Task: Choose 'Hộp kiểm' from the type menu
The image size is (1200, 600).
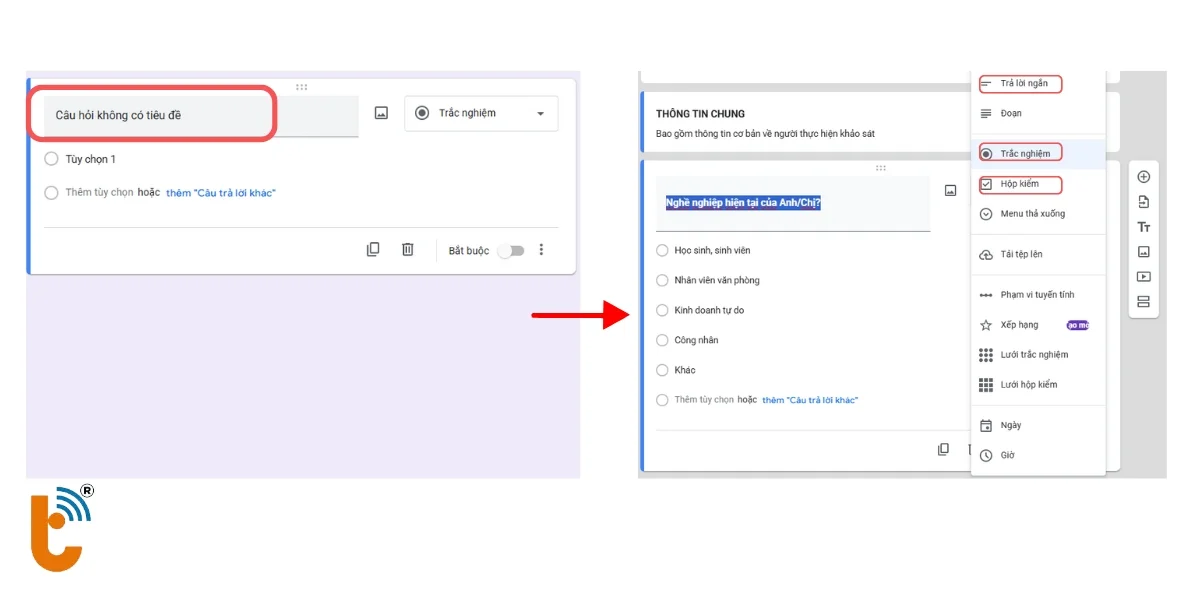Action: tap(1019, 184)
